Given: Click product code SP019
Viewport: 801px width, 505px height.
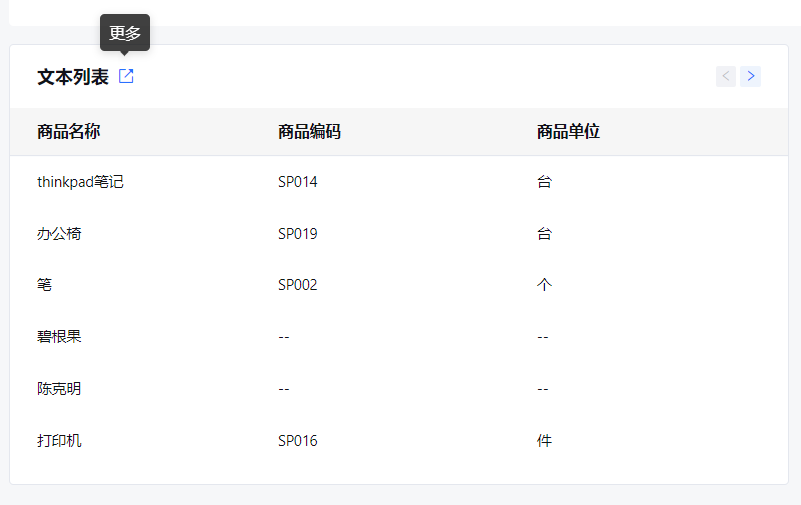Looking at the screenshot, I should tap(297, 234).
